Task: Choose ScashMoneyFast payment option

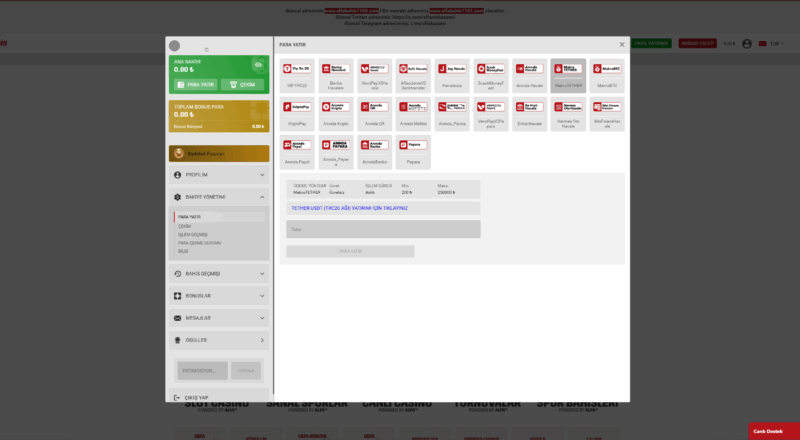Action: coord(491,76)
